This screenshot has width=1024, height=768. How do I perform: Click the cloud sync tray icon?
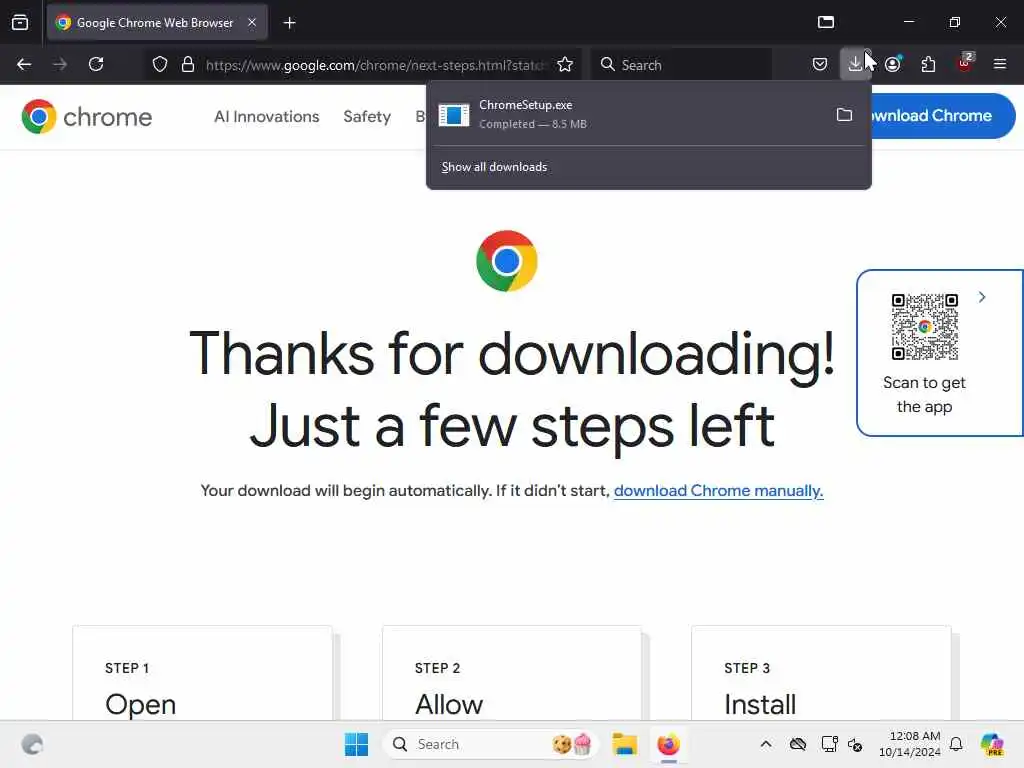[797, 744]
